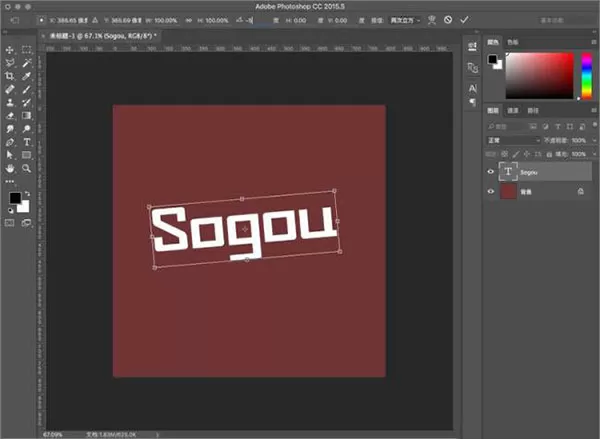Screen dimensions: 600x439
Task: Hide the Sogou text layer
Action: point(491,171)
